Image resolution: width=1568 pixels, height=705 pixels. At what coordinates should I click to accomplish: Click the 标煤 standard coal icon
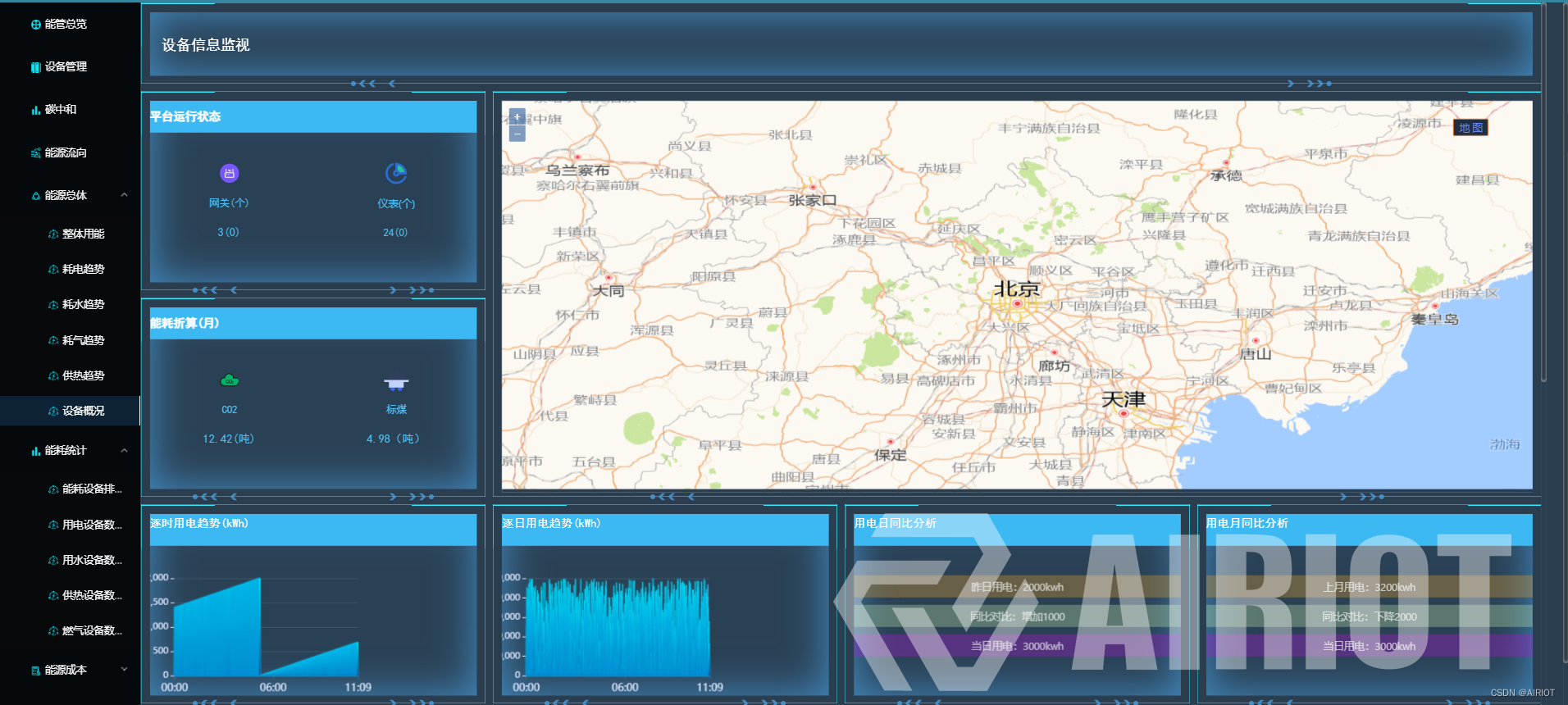(x=396, y=384)
